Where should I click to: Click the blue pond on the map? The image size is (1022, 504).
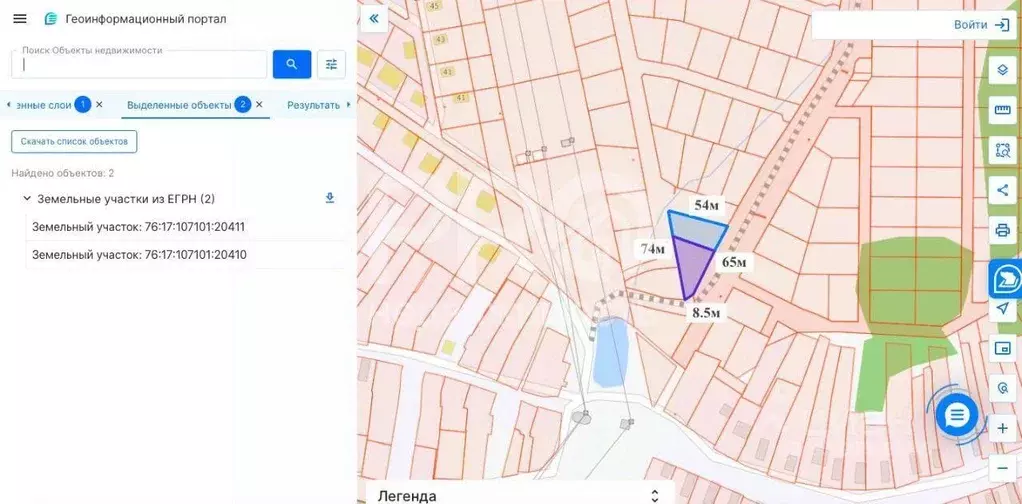(x=611, y=352)
